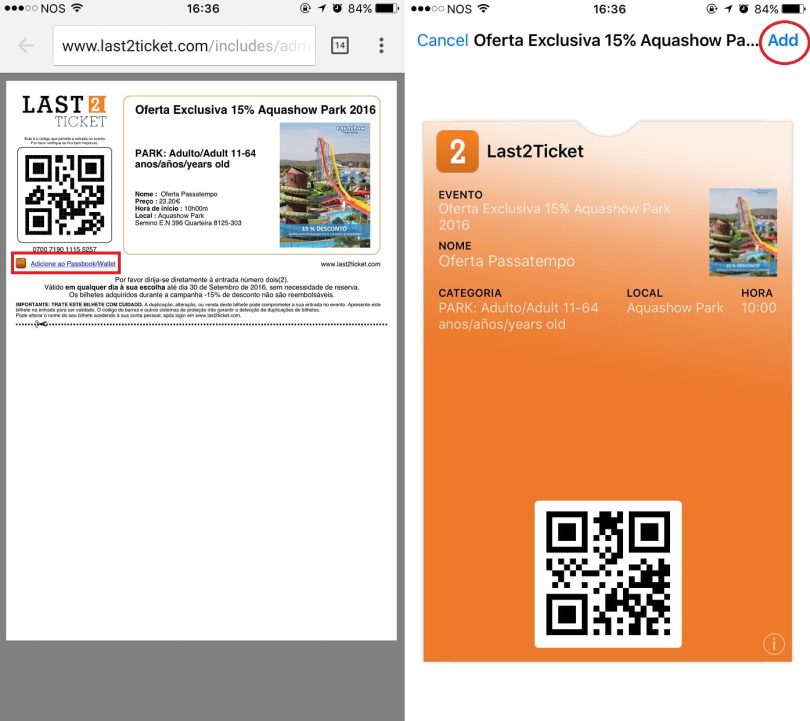Viewport: 810px width, 721px height.
Task: Open the browser three-dot menu
Action: (381, 45)
